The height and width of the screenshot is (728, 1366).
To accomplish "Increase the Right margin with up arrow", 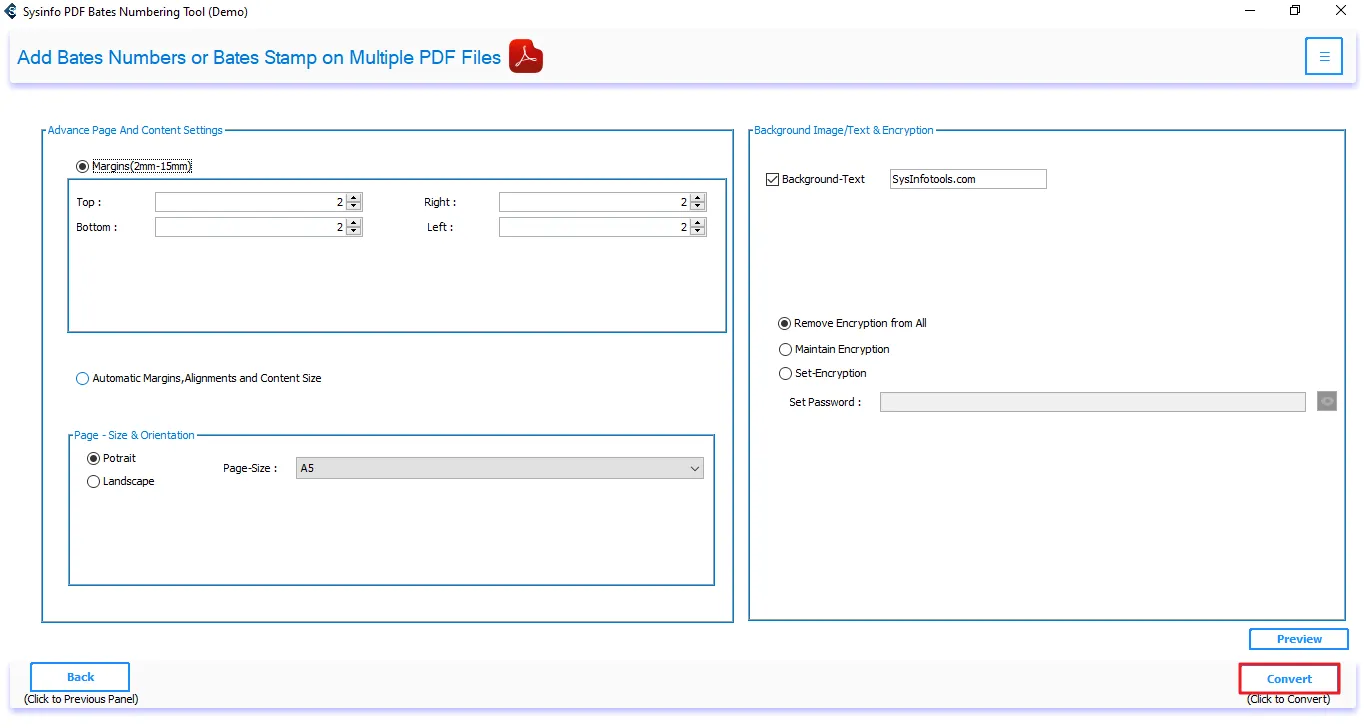I will point(698,198).
